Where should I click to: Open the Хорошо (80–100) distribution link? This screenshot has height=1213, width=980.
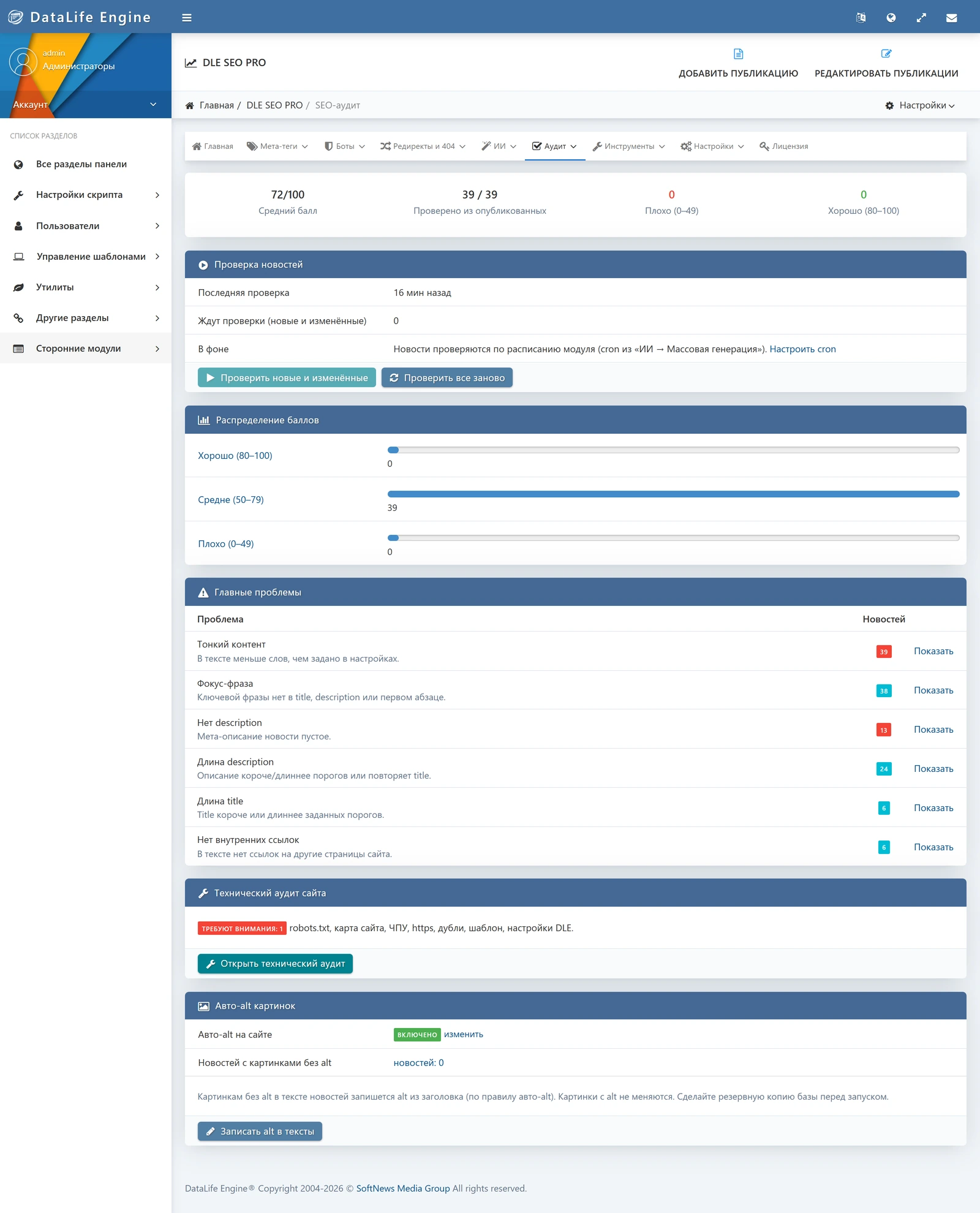(x=235, y=456)
